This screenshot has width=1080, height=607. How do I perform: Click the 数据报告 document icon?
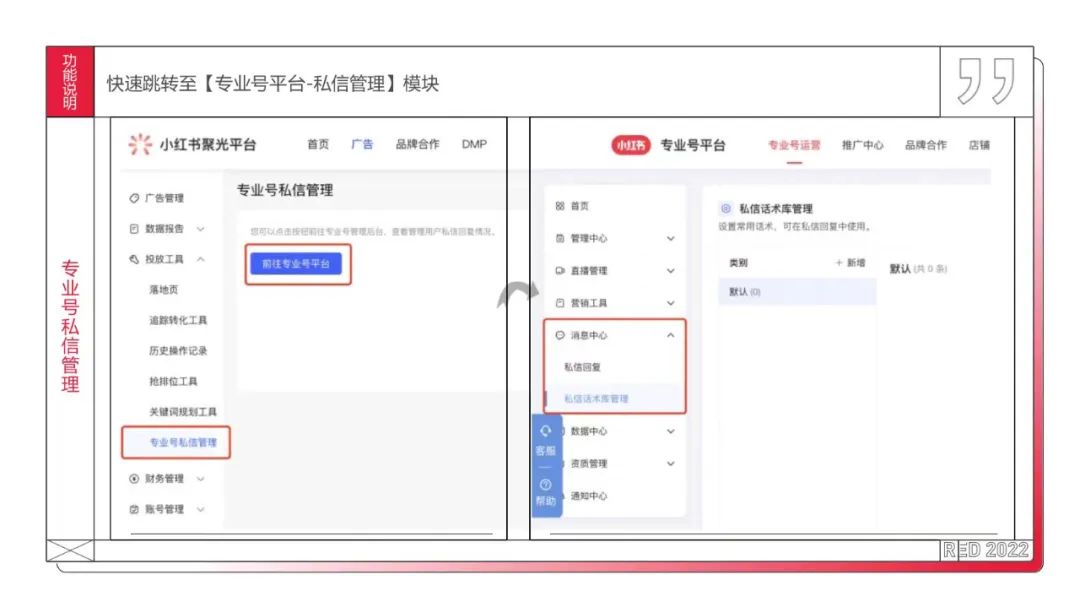[134, 229]
